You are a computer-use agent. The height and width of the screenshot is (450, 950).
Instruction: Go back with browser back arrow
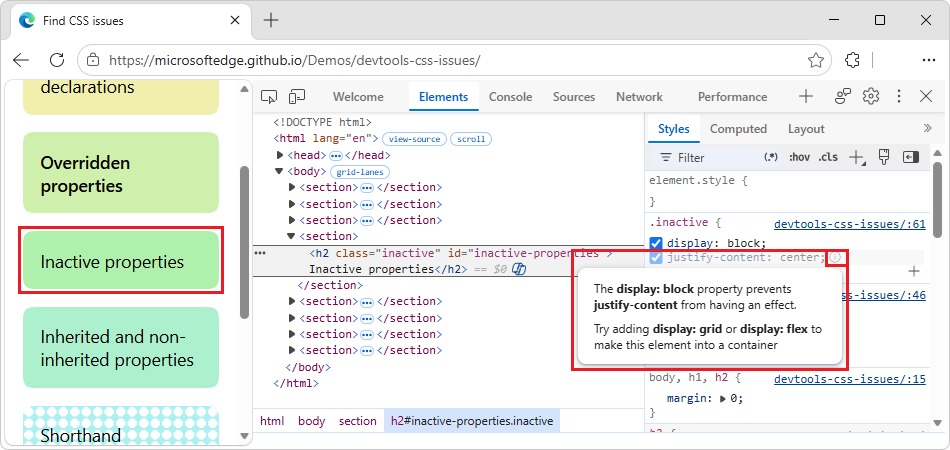[x=21, y=60]
